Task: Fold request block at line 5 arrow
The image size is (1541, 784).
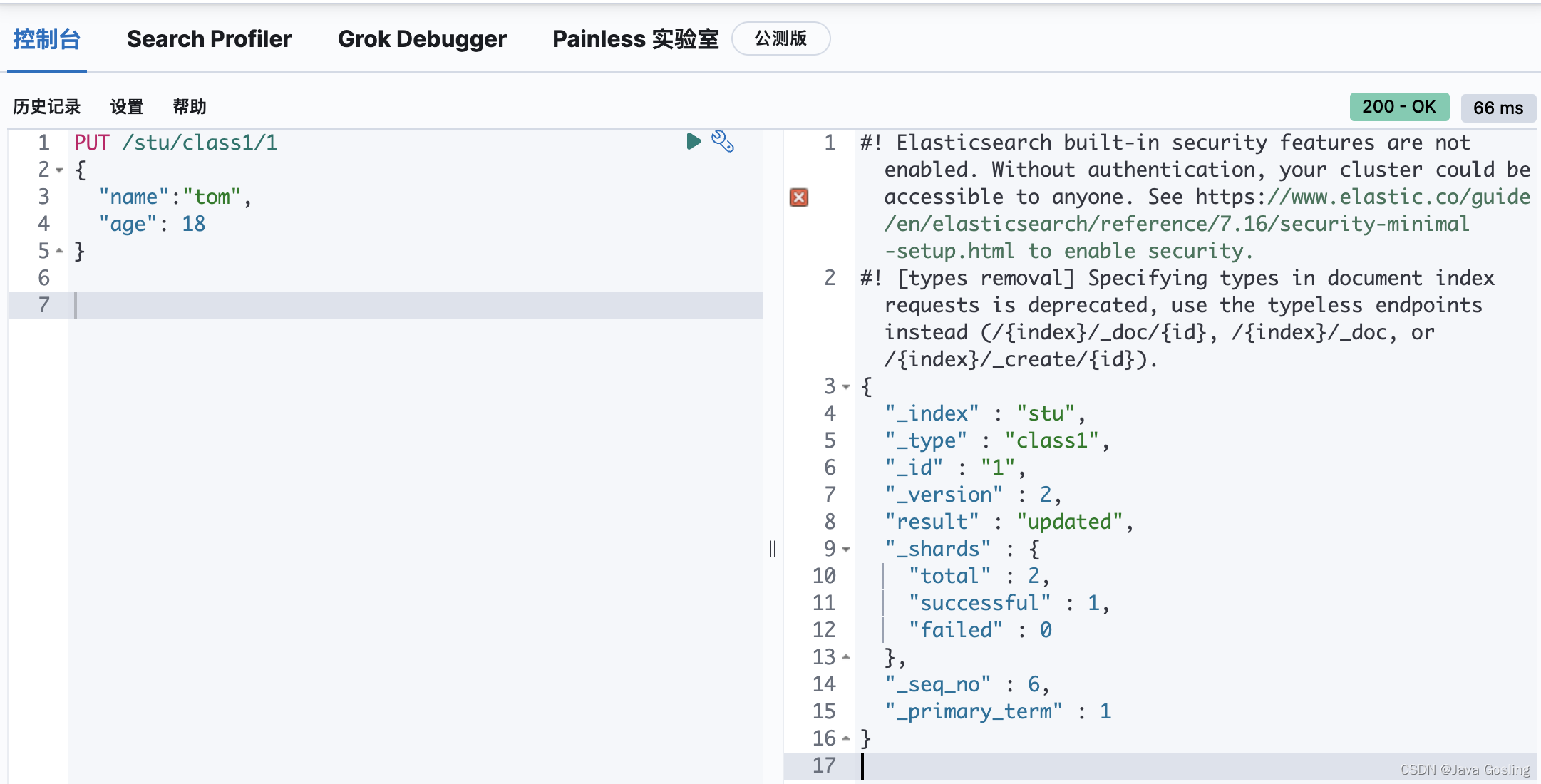Action: point(60,251)
